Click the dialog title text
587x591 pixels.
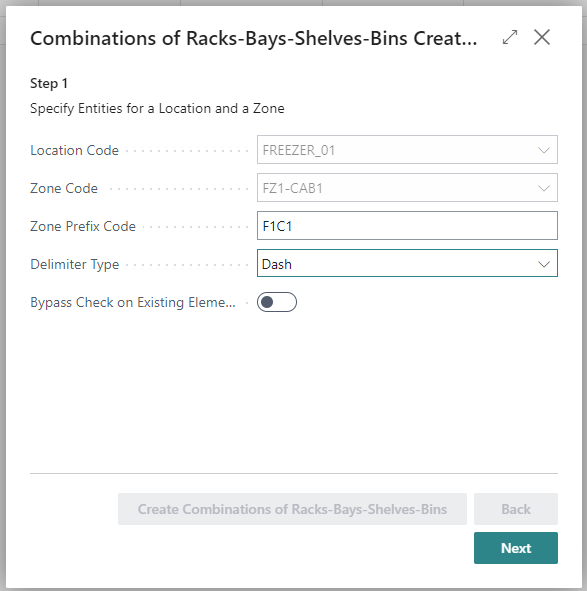[x=254, y=38]
